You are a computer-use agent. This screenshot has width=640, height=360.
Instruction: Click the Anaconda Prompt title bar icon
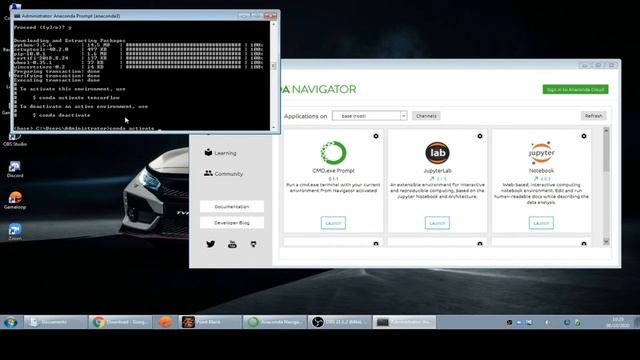point(17,16)
